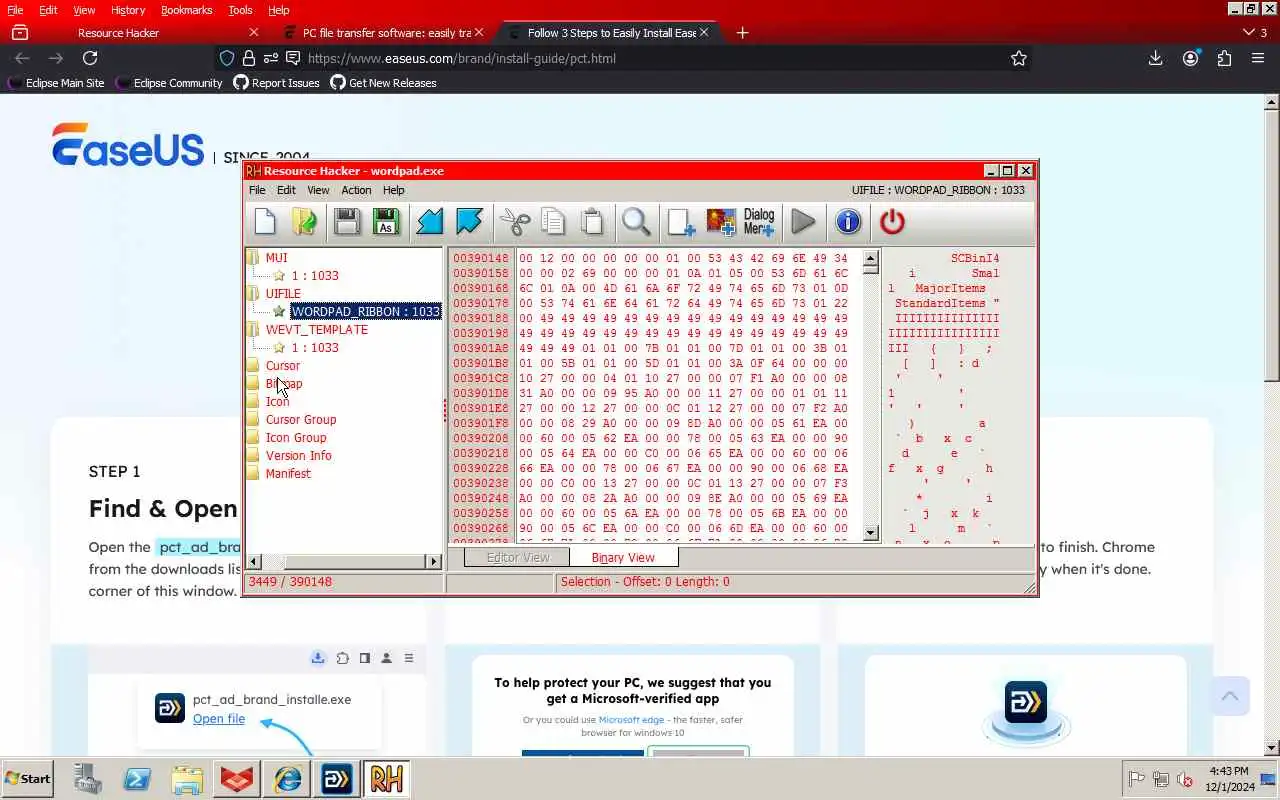This screenshot has width=1280, height=800.
Task: Click Save floppy disk icon in Resource Hacker
Action: [x=346, y=221]
